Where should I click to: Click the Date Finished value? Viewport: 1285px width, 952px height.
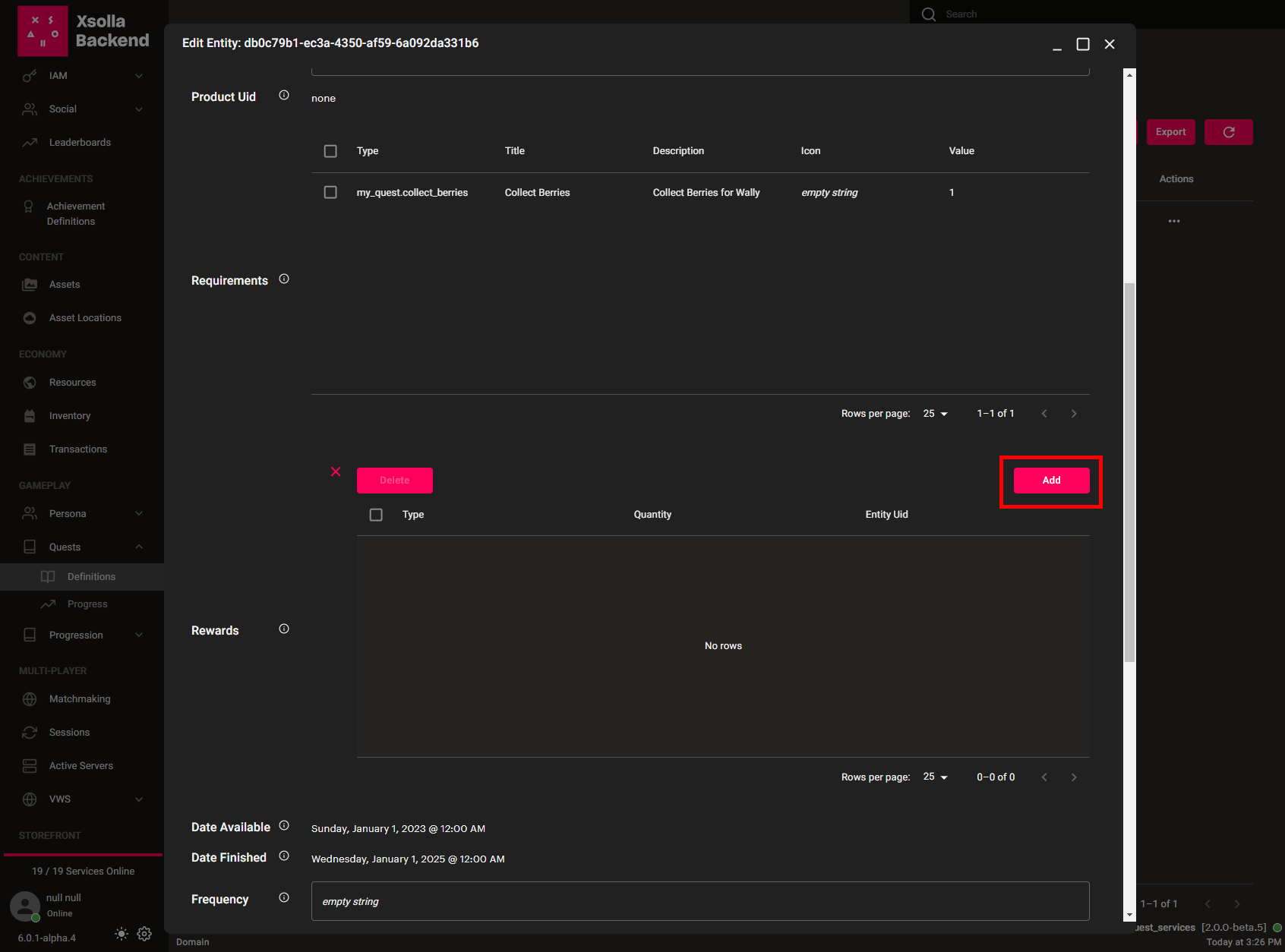tap(408, 859)
